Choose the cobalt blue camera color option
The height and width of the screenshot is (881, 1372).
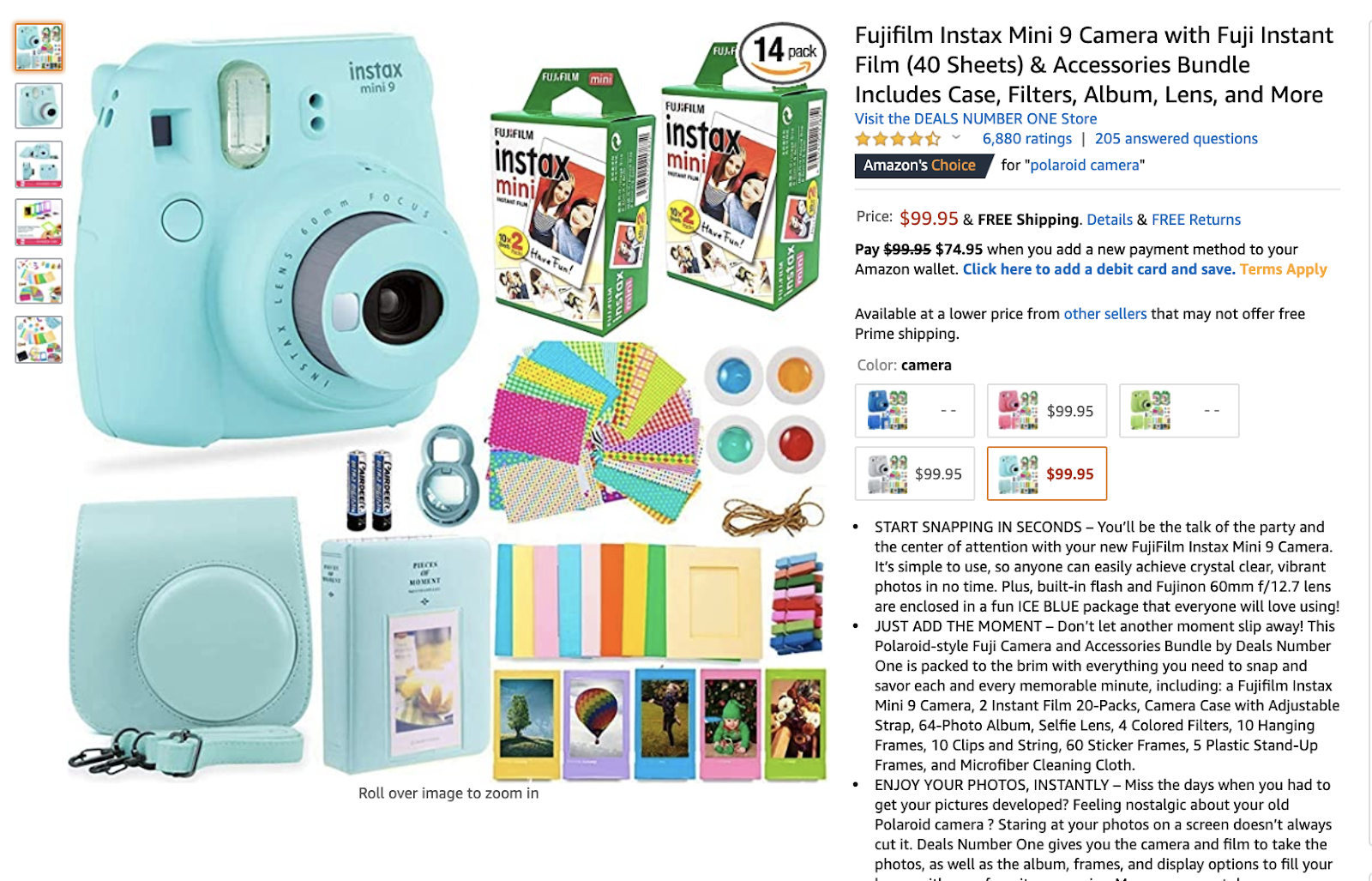915,411
